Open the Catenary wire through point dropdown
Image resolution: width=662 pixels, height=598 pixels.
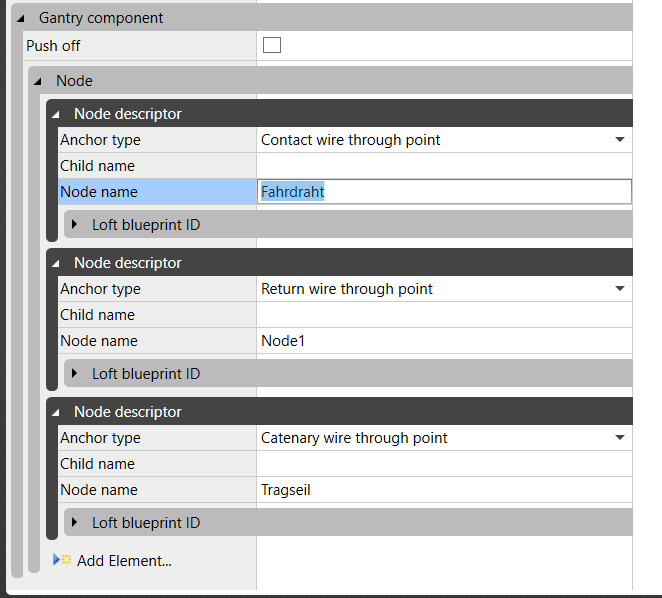[x=620, y=438]
